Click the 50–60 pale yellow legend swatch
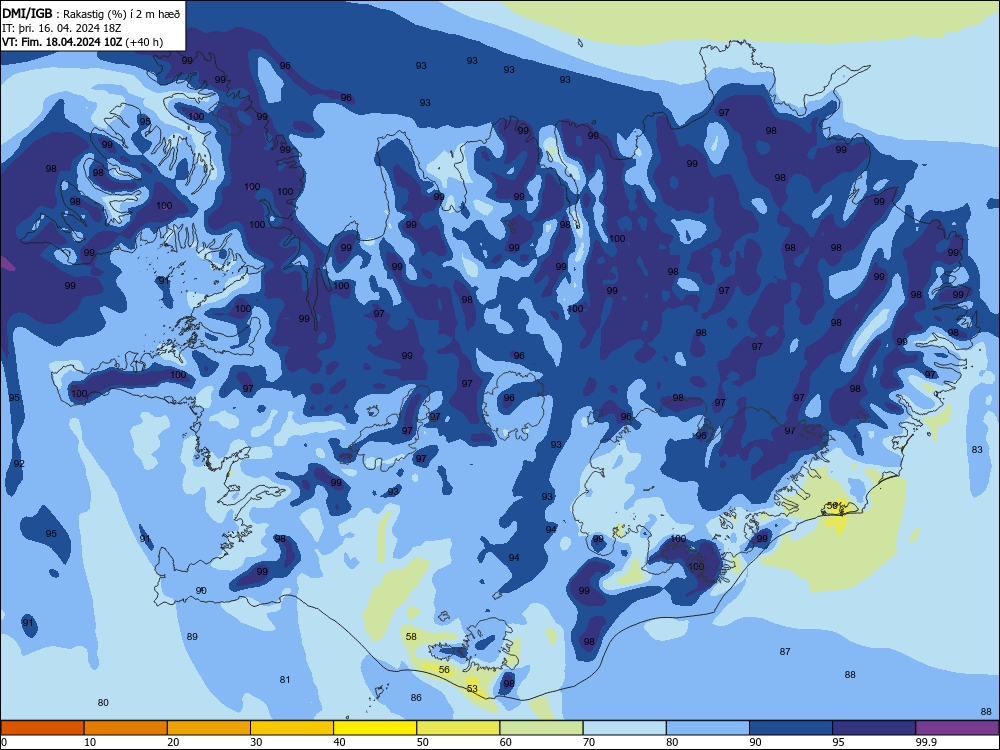This screenshot has width=1000, height=750. (x=459, y=728)
